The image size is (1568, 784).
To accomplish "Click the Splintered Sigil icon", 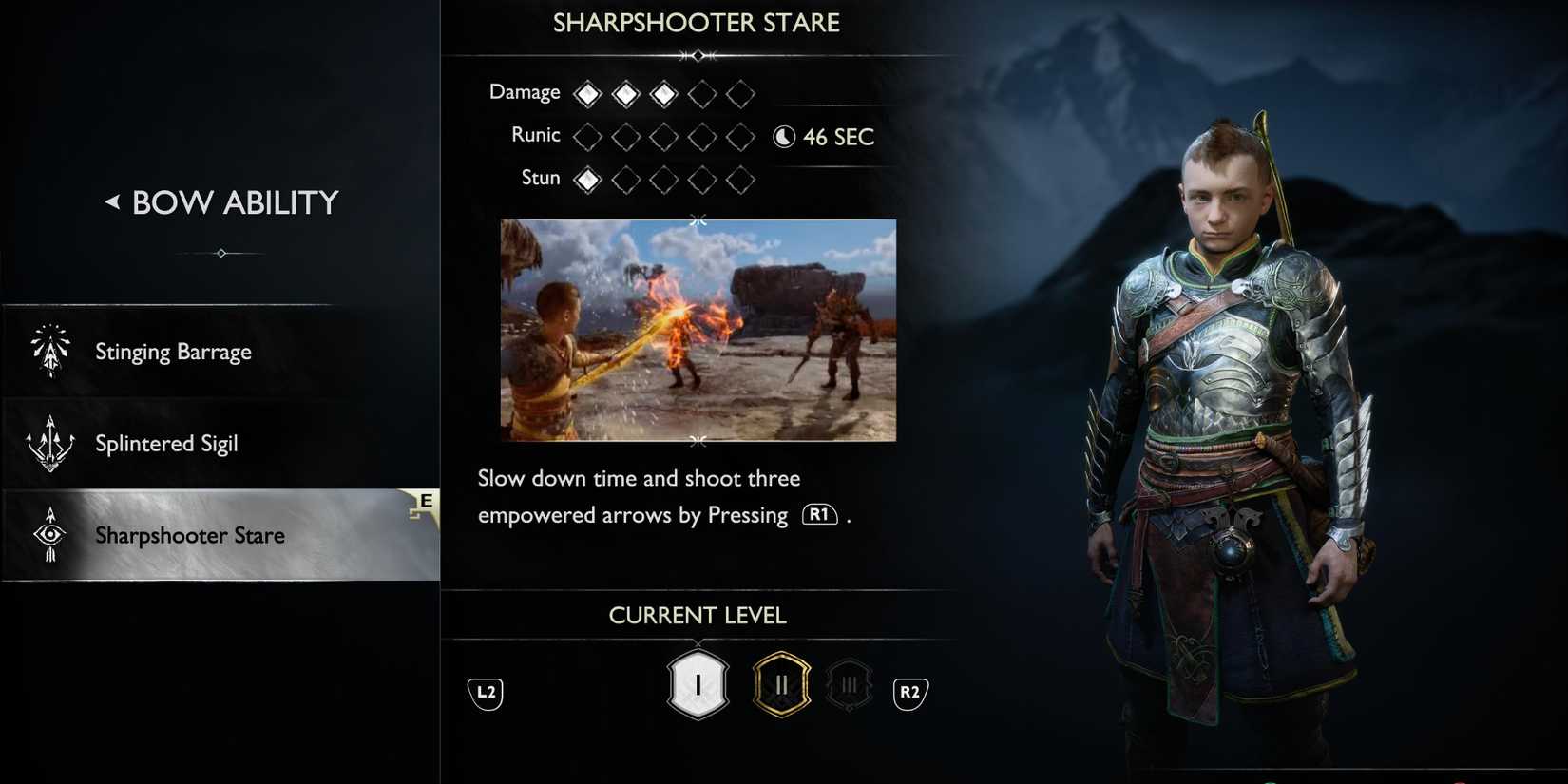I will (x=50, y=443).
